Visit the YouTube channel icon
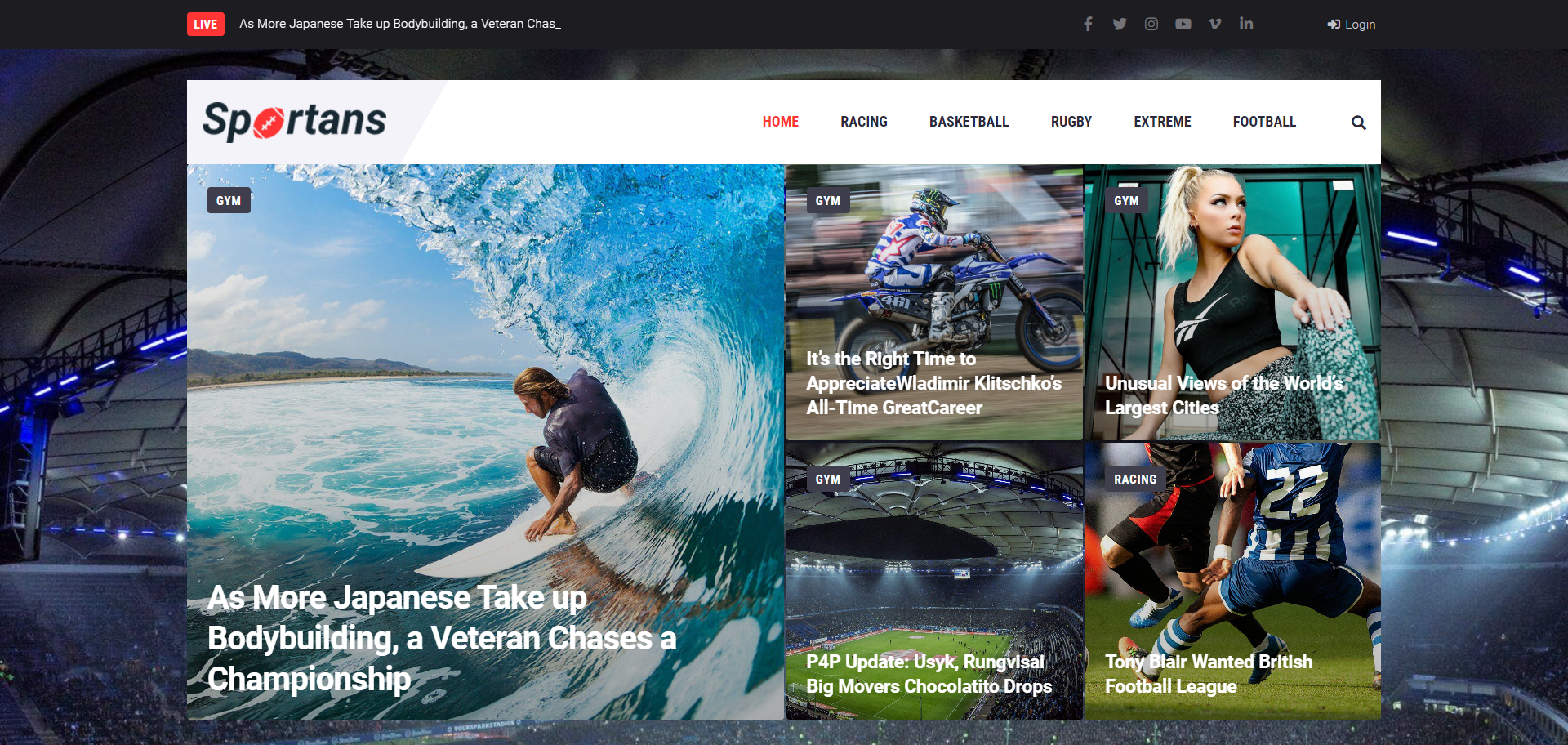This screenshot has height=745, width=1568. [x=1183, y=24]
